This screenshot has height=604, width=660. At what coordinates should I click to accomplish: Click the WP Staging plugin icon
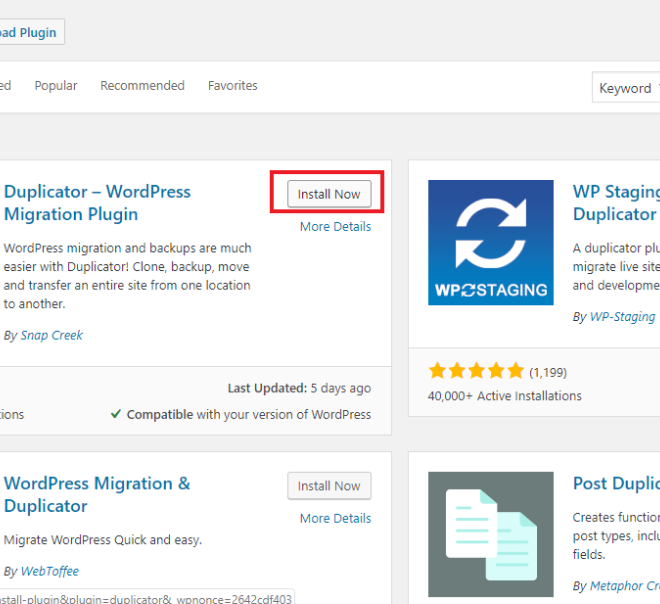[x=491, y=242]
